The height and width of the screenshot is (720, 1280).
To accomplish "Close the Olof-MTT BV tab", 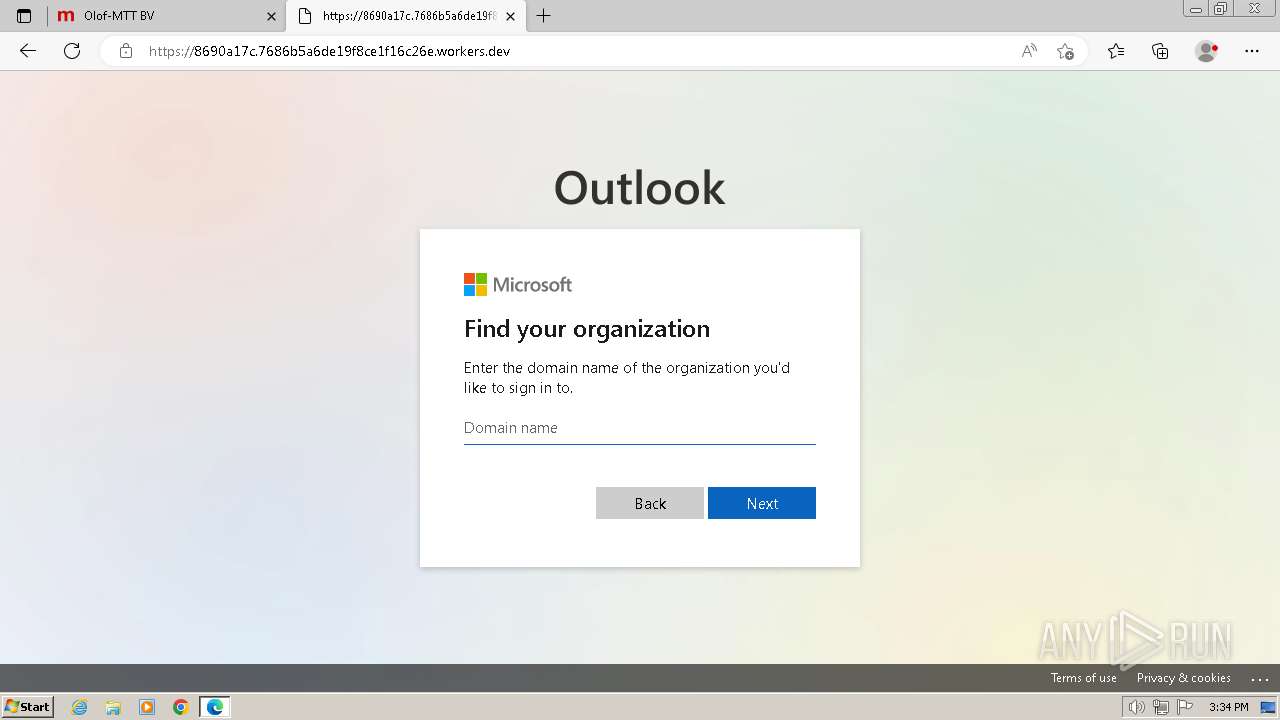I will pos(271,16).
